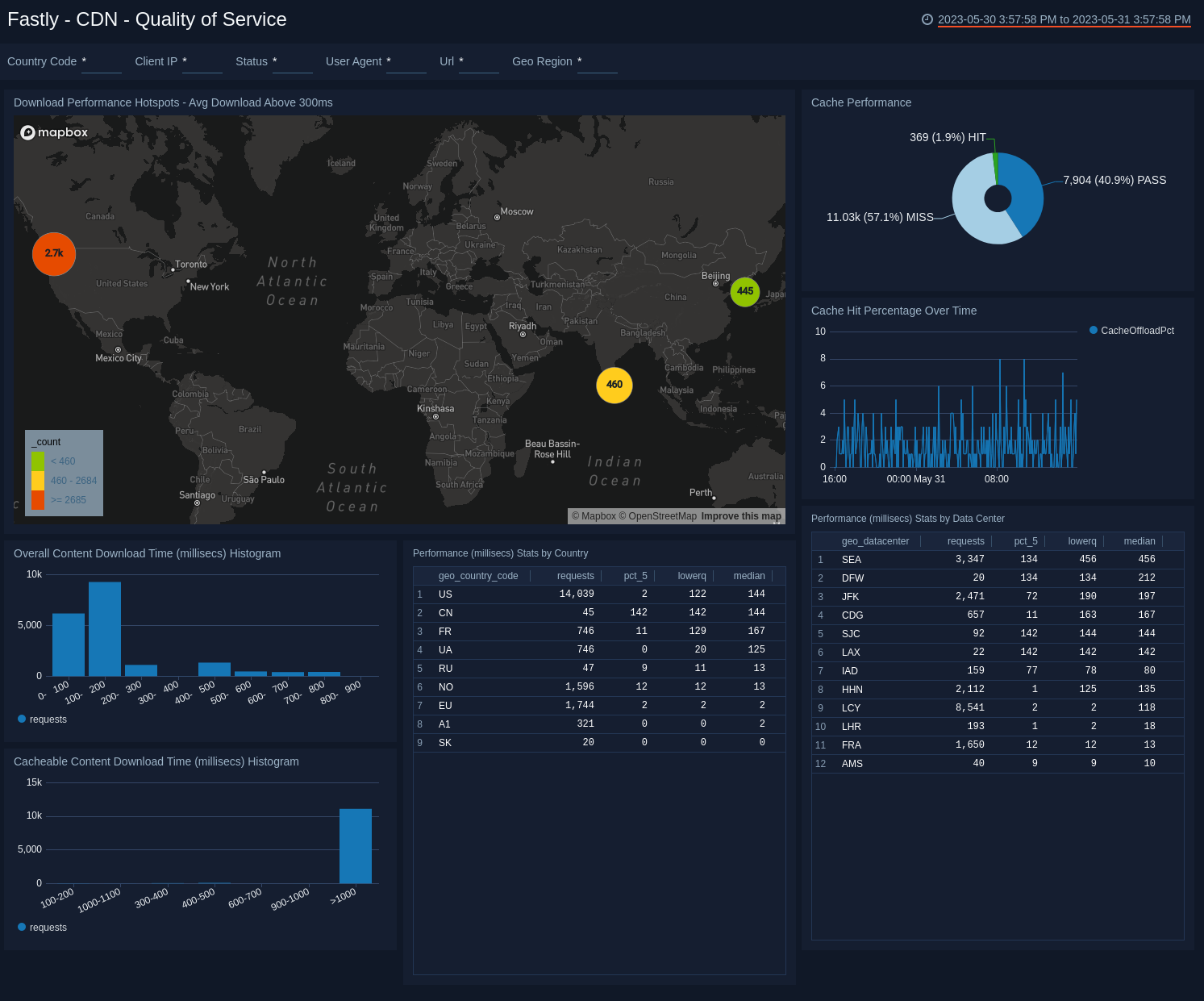Toggle requests series in Cacheable Content histogram
This screenshot has width=1204, height=1001.
point(42,927)
